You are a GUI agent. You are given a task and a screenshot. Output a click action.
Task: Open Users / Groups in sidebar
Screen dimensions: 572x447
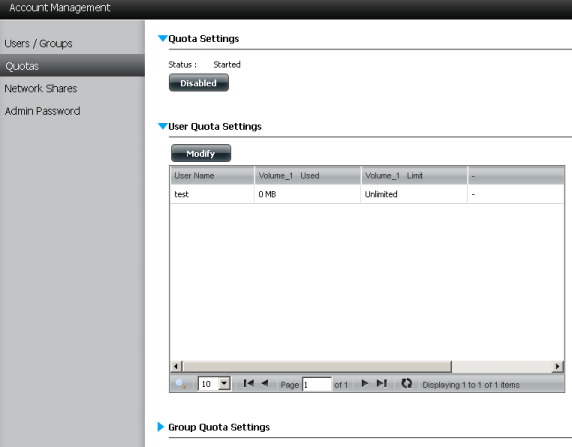point(38,43)
